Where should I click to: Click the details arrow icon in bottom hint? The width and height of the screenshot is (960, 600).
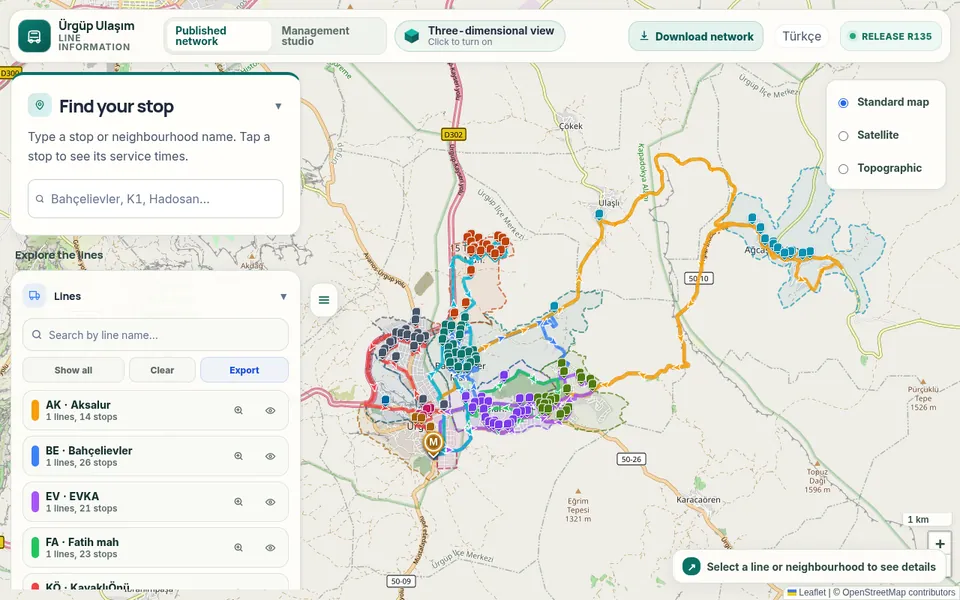tap(691, 567)
